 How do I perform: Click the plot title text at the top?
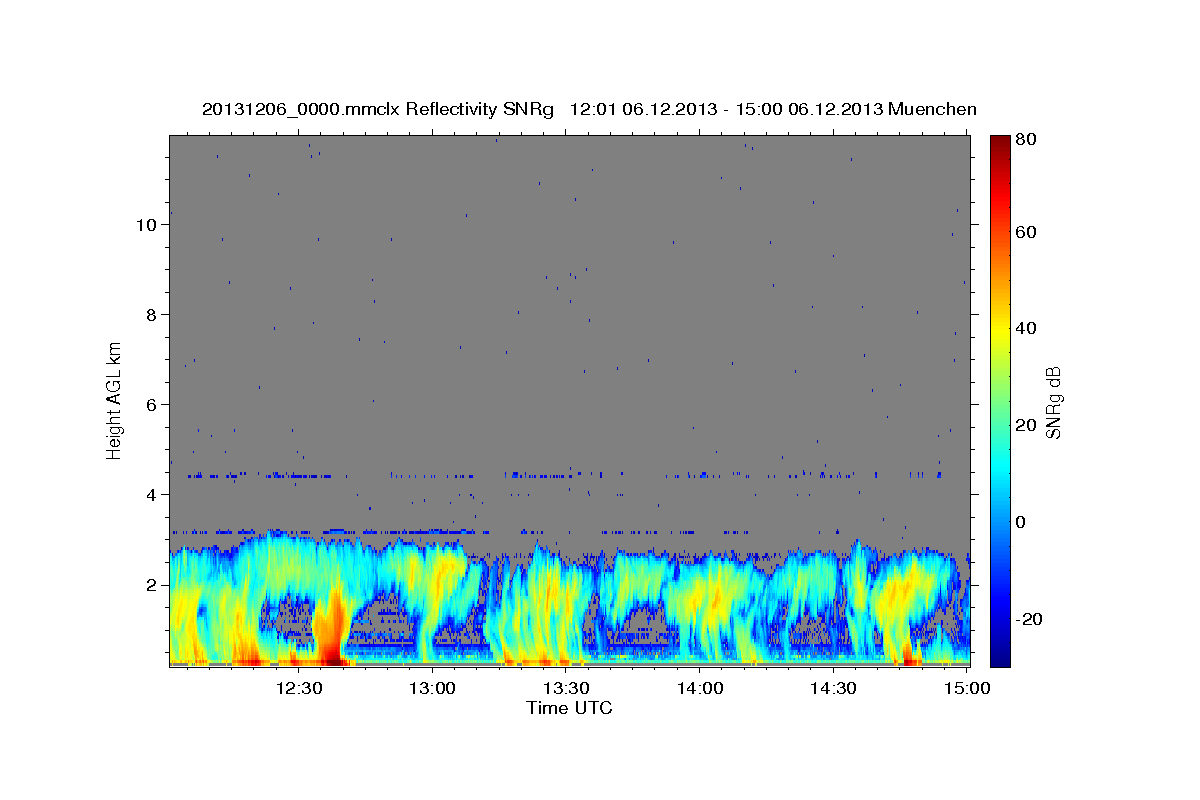[589, 109]
